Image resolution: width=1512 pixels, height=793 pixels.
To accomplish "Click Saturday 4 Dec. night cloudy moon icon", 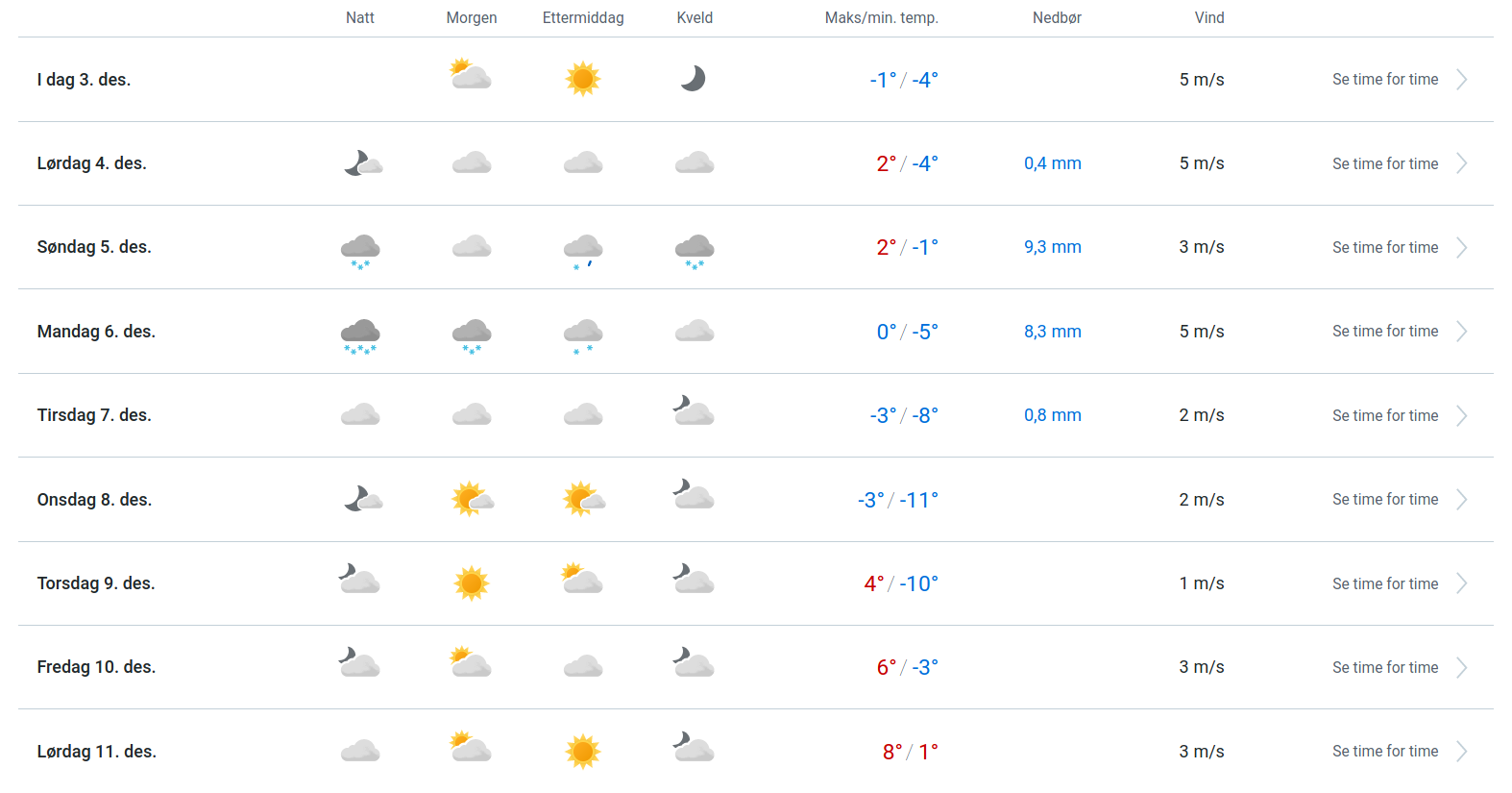I will (362, 163).
